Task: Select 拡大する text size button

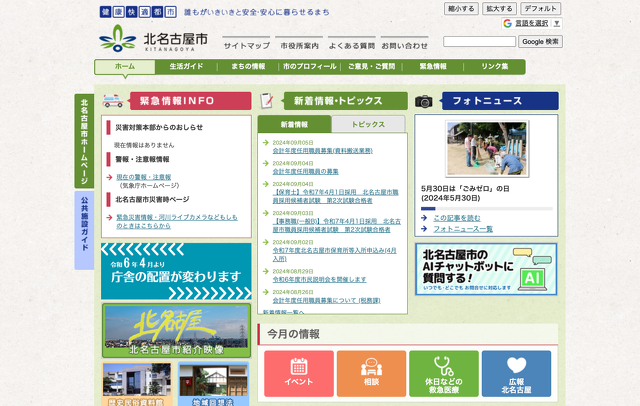Action: 499,8
